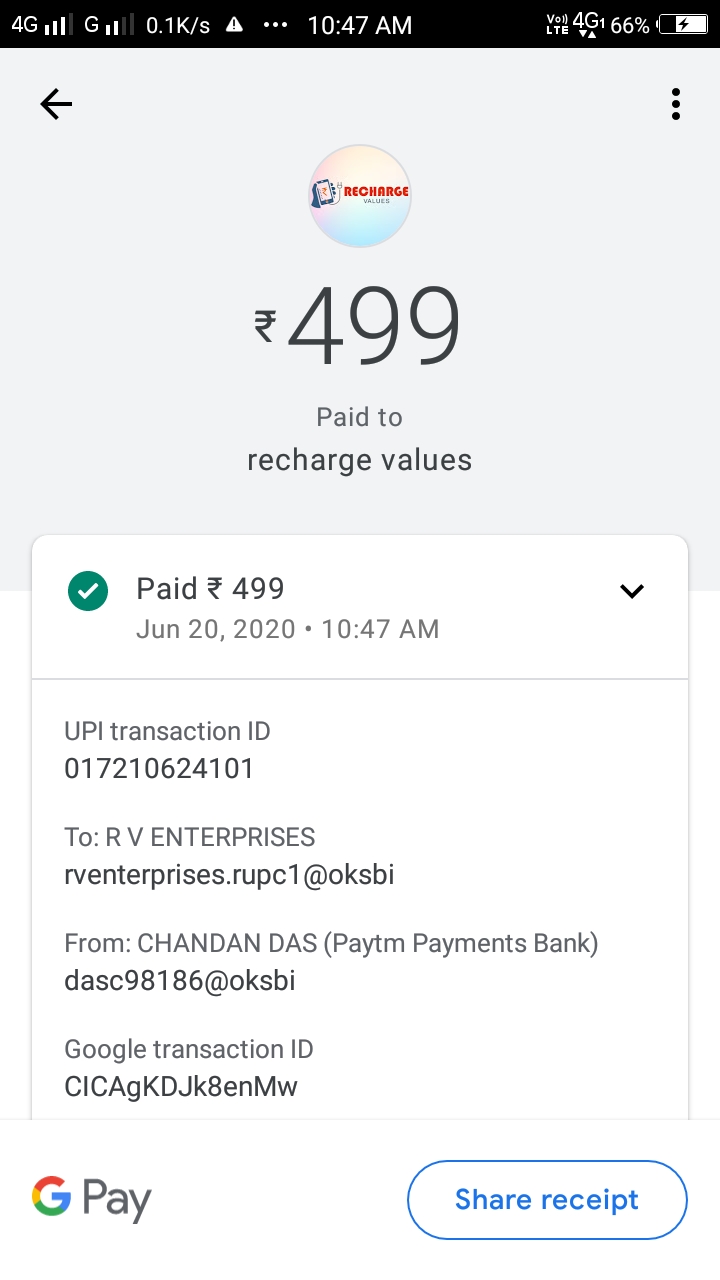
Task: Collapse payment details with the chevron
Action: (x=632, y=591)
